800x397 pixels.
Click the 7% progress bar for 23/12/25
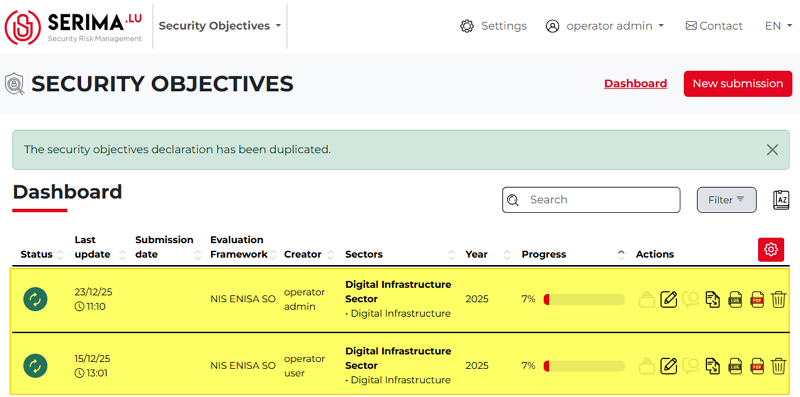tap(584, 299)
